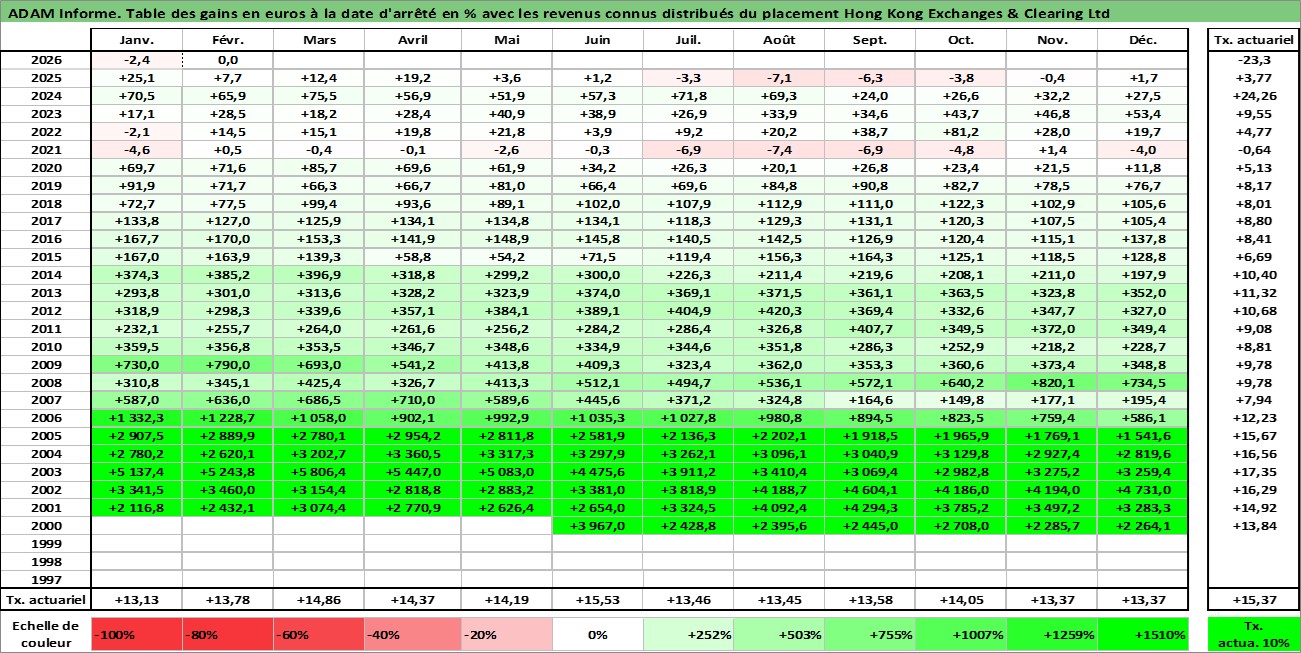1301x653 pixels.
Task: Select the +1 332,3 cell for Janv. 2006
Action: coord(136,419)
